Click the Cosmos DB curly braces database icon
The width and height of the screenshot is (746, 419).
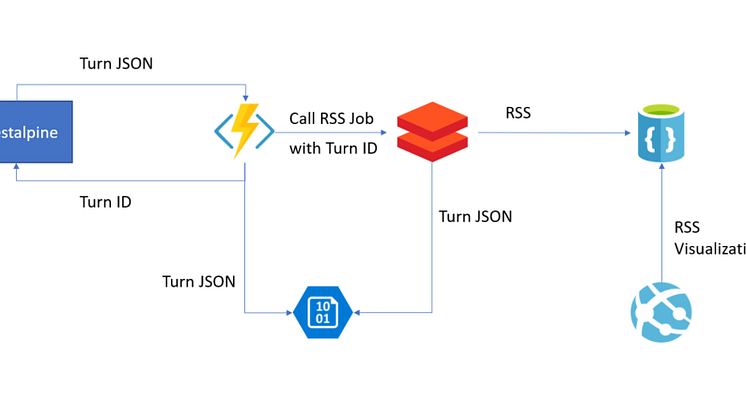[660, 132]
